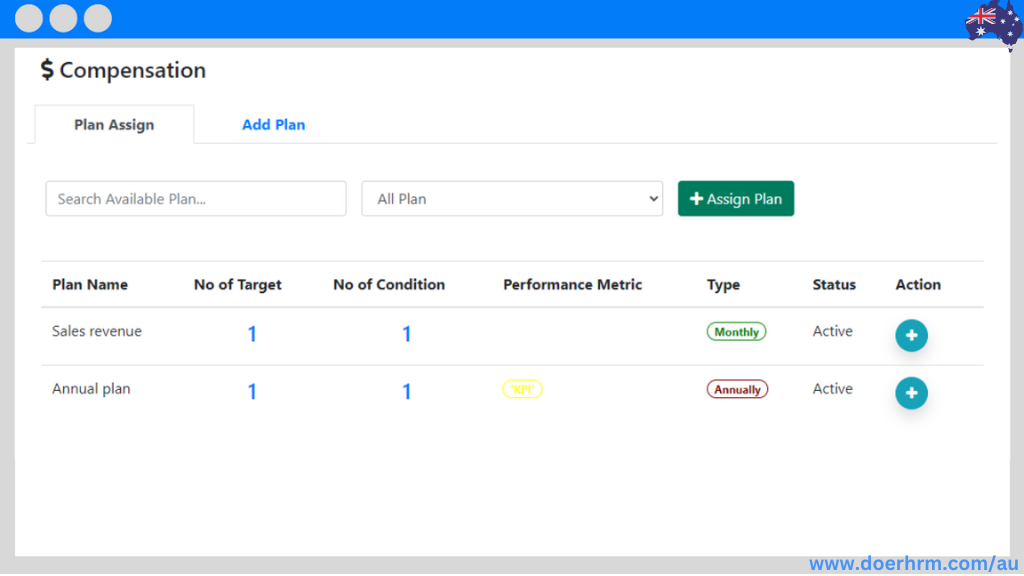Click the Plan Name column header
The width and height of the screenshot is (1024, 576).
pyautogui.click(x=90, y=285)
